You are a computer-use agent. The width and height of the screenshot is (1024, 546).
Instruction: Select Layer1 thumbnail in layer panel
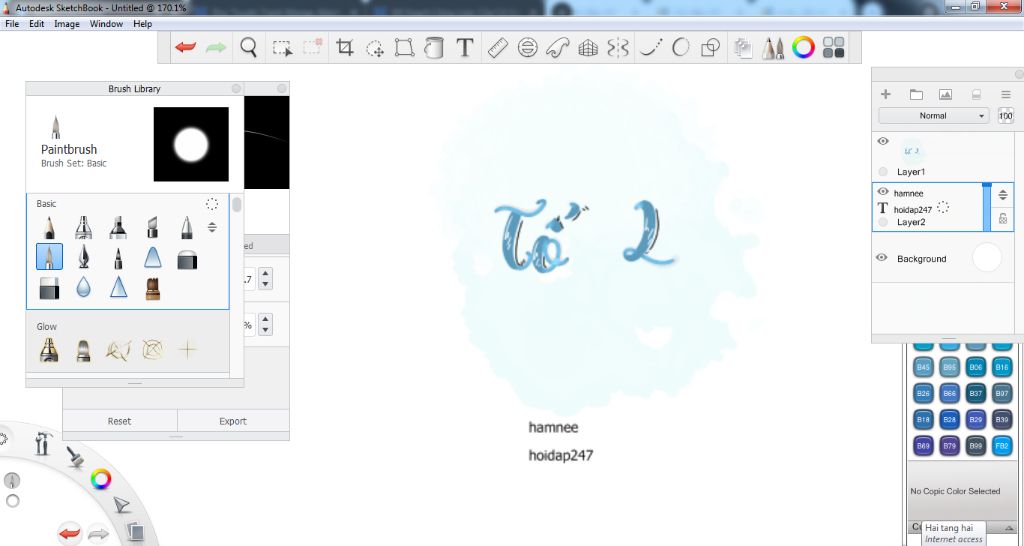pyautogui.click(x=912, y=151)
